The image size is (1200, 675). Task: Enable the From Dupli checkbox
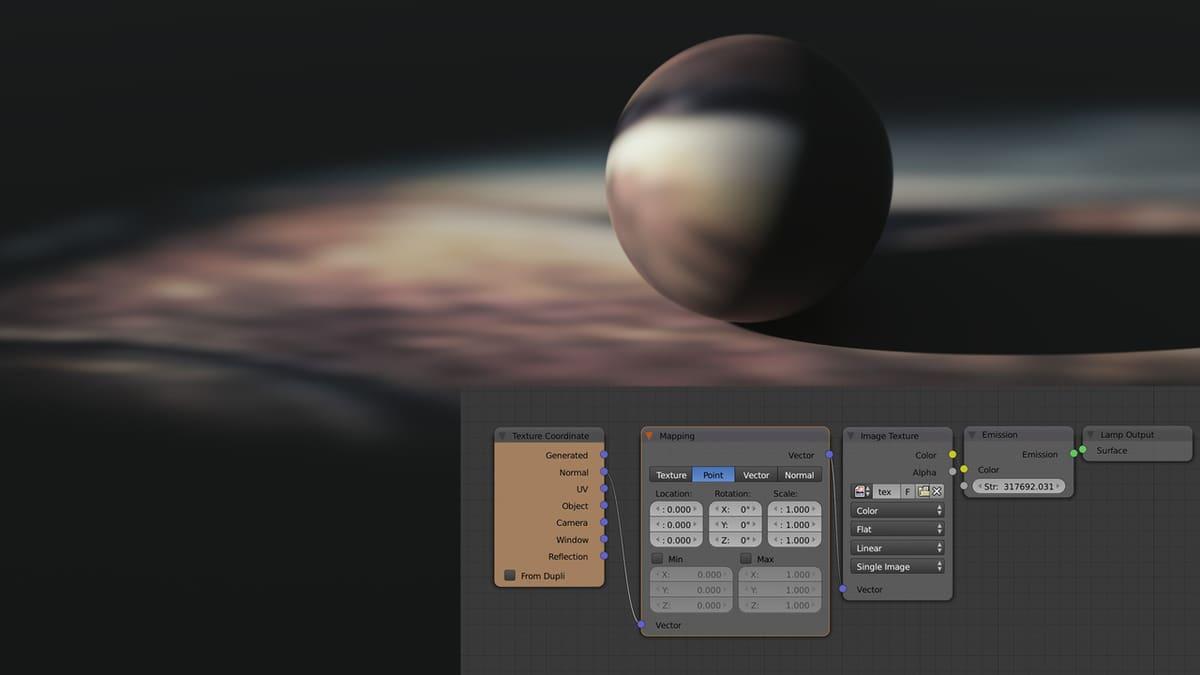[510, 576]
